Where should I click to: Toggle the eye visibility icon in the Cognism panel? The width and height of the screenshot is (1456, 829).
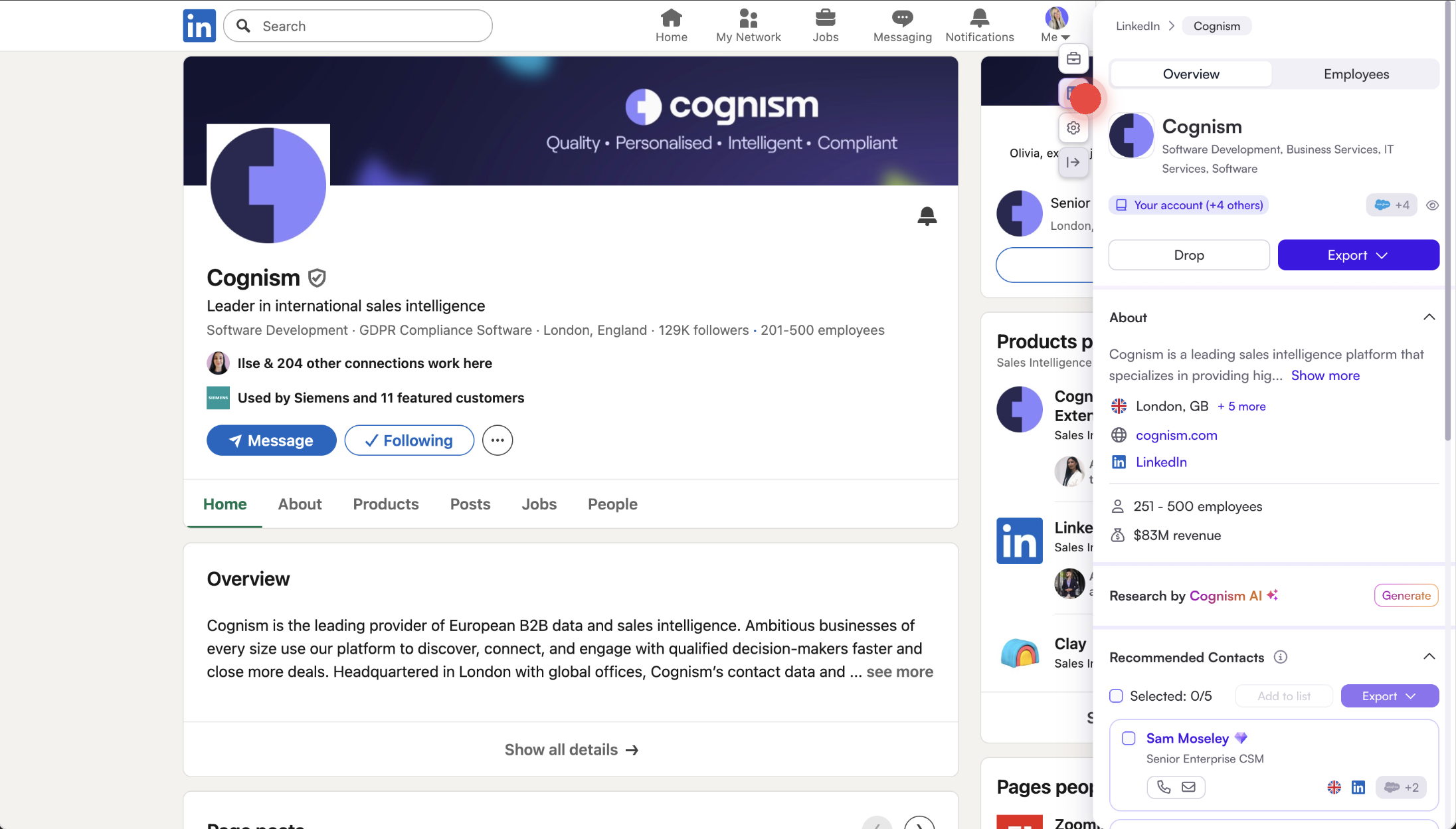pyautogui.click(x=1432, y=206)
